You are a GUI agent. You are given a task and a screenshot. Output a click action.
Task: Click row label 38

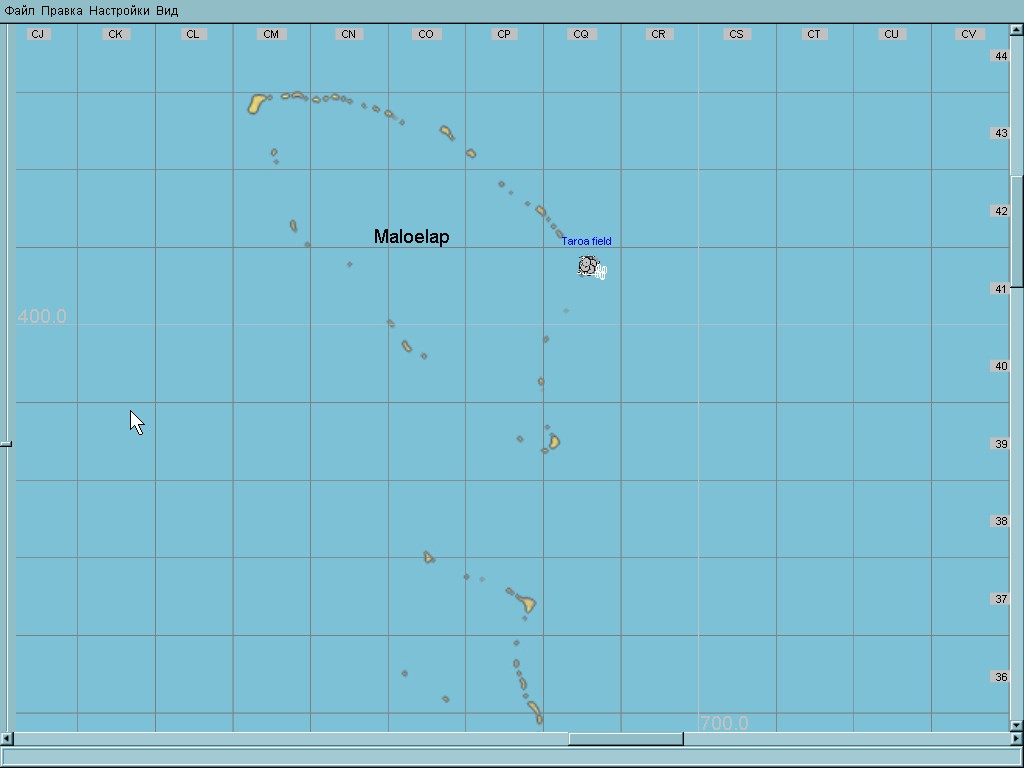click(1000, 521)
